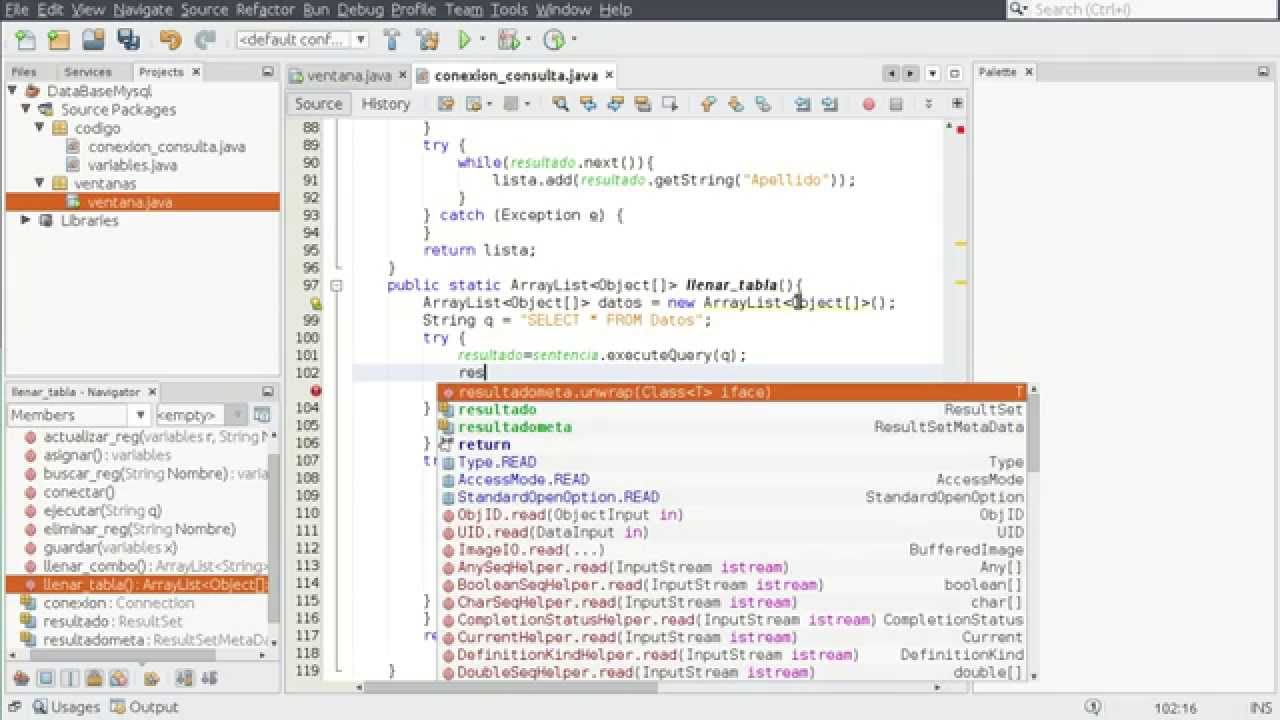Select resultado suggestion in completion list
The image size is (1280, 720).
pos(732,409)
